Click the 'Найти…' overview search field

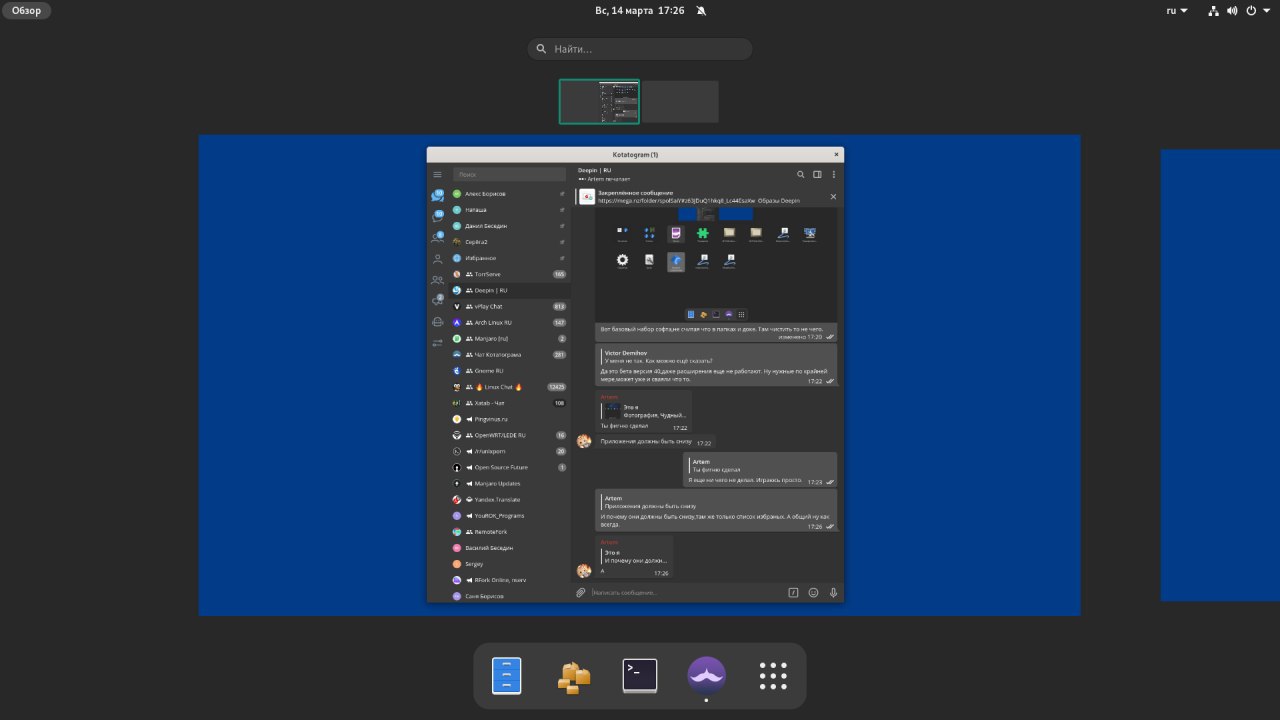640,49
